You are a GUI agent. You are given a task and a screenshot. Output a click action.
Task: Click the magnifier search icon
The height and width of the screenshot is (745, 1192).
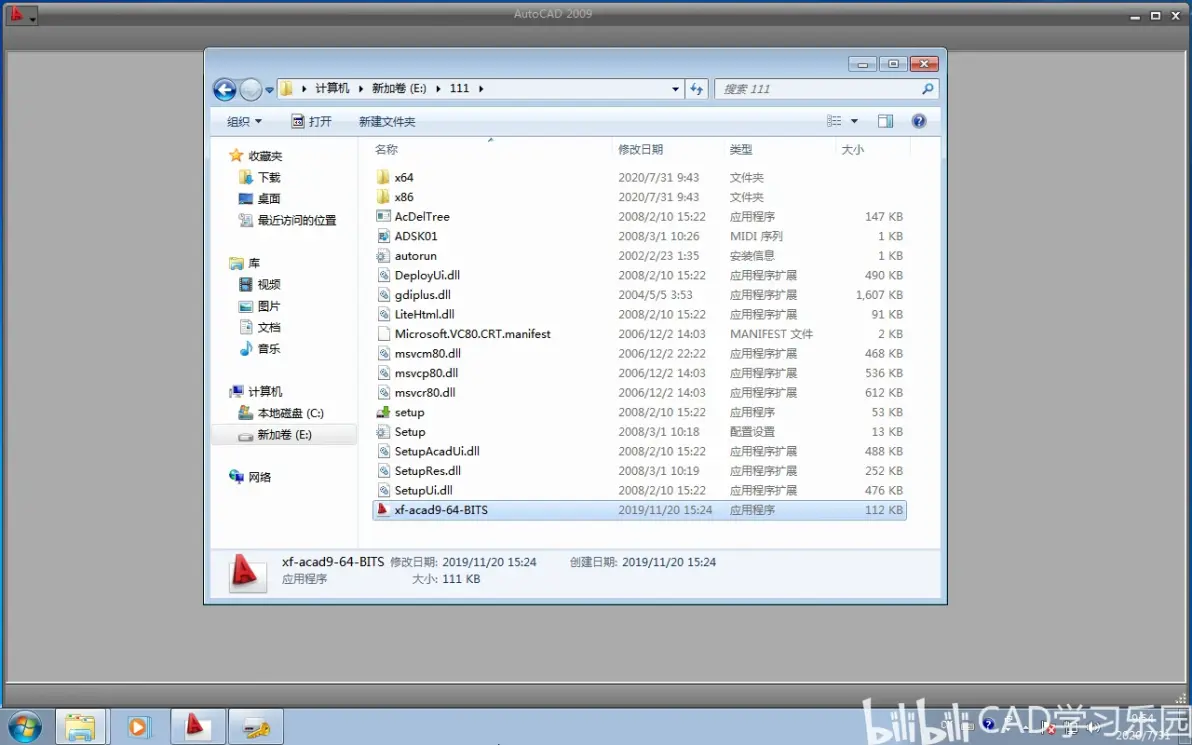[x=927, y=89]
